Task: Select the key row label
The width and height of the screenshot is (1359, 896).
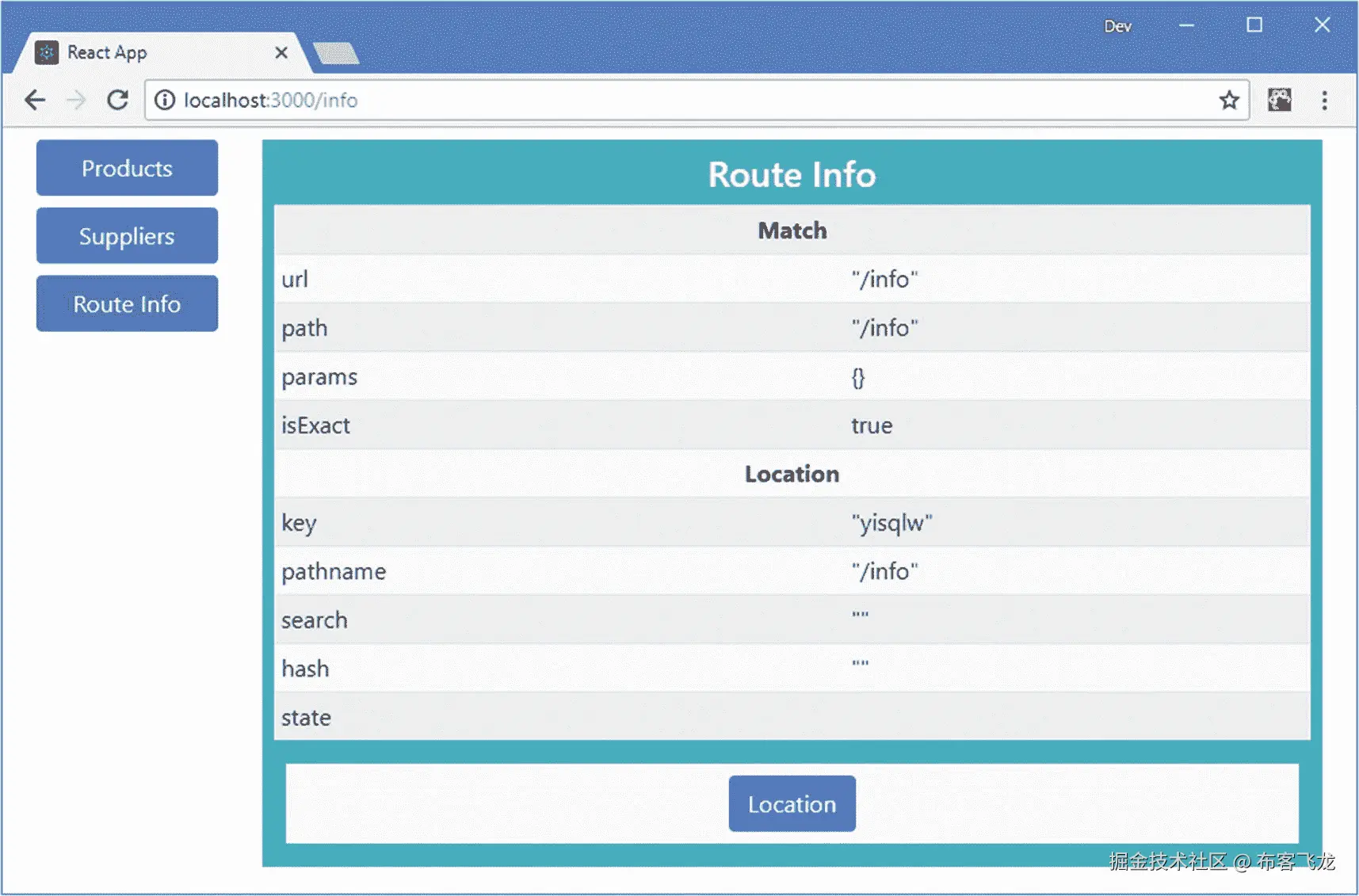Action: coord(299,524)
